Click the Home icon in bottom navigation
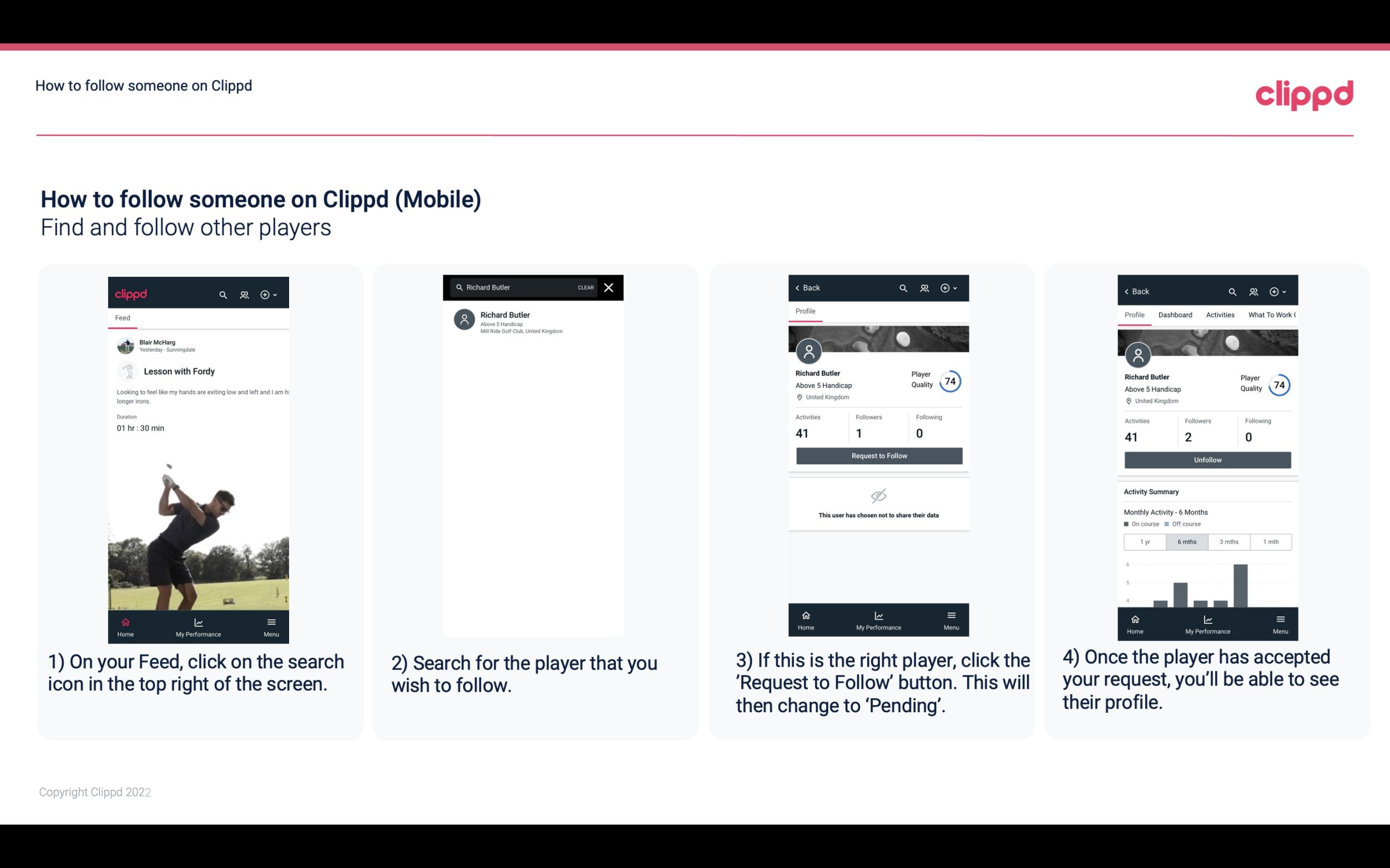The image size is (1390, 868). (x=125, y=621)
